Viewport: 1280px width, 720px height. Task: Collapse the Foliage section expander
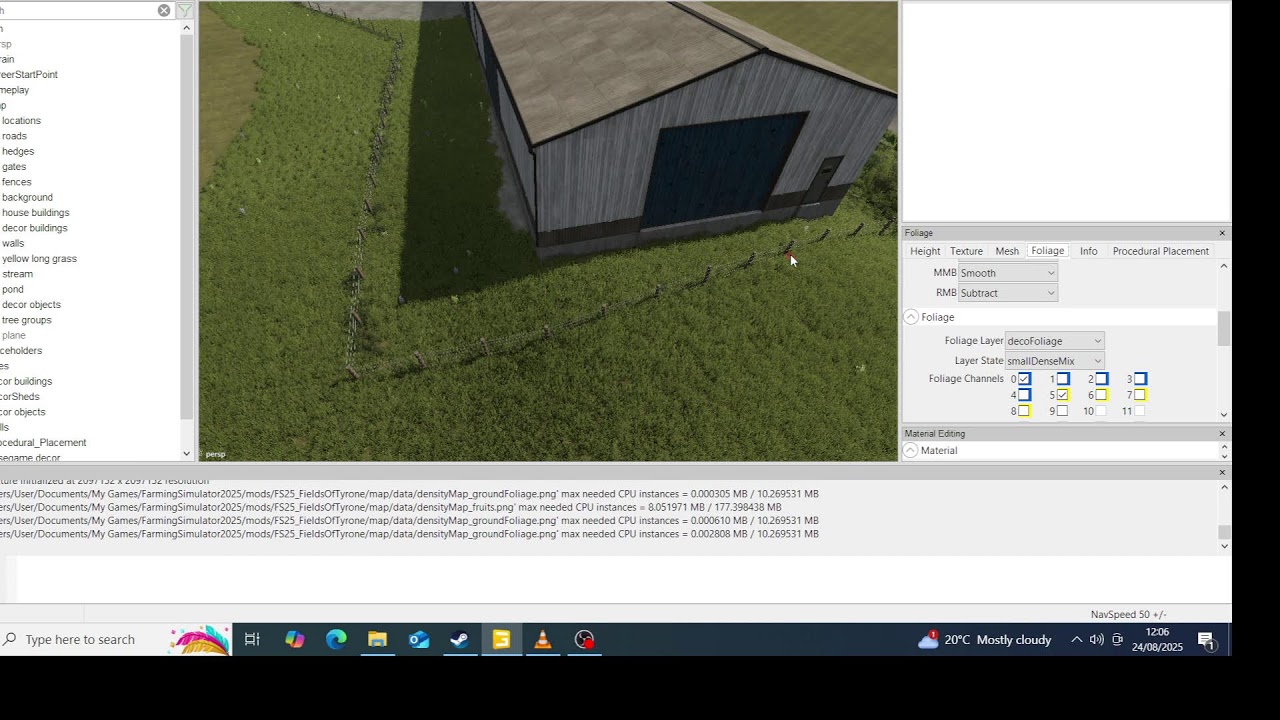tap(911, 317)
